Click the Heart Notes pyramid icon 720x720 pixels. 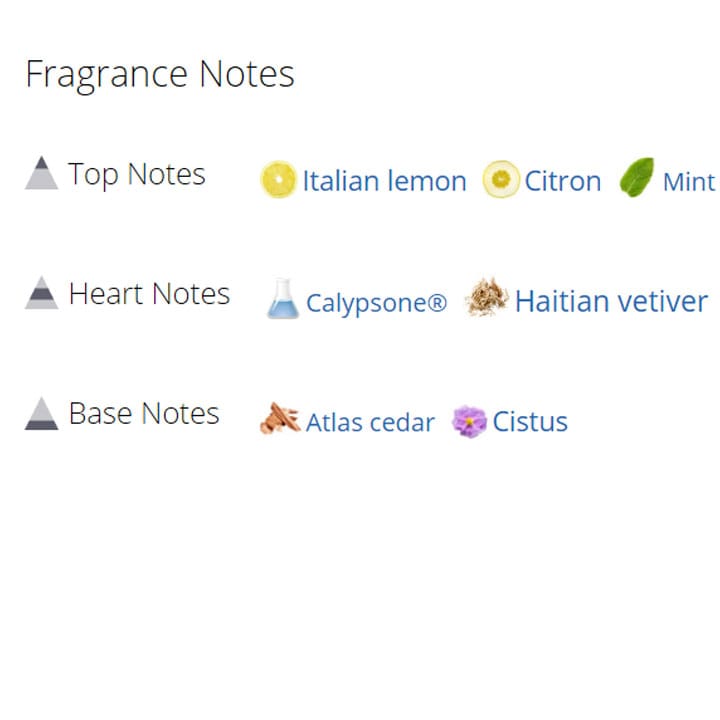pos(42,293)
